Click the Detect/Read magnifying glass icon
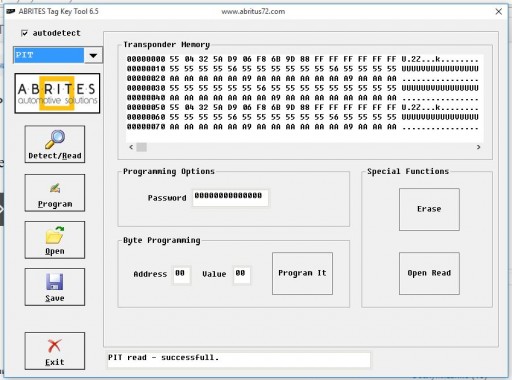The width and height of the screenshot is (512, 380). click(55, 139)
